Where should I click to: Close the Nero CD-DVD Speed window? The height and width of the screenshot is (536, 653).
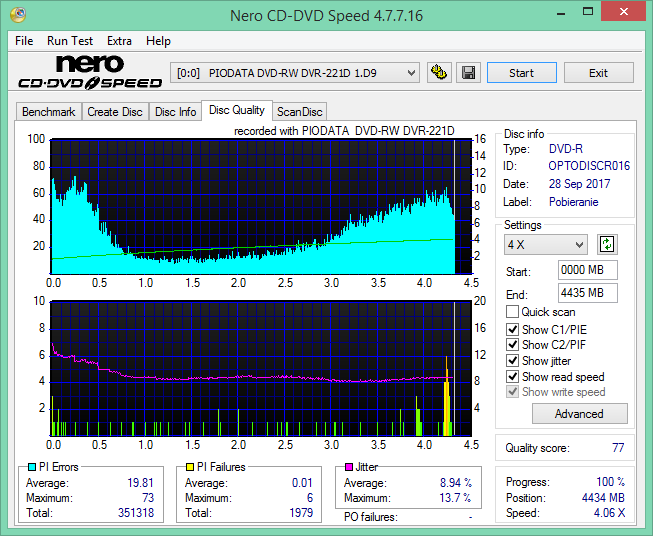pyautogui.click(x=623, y=12)
